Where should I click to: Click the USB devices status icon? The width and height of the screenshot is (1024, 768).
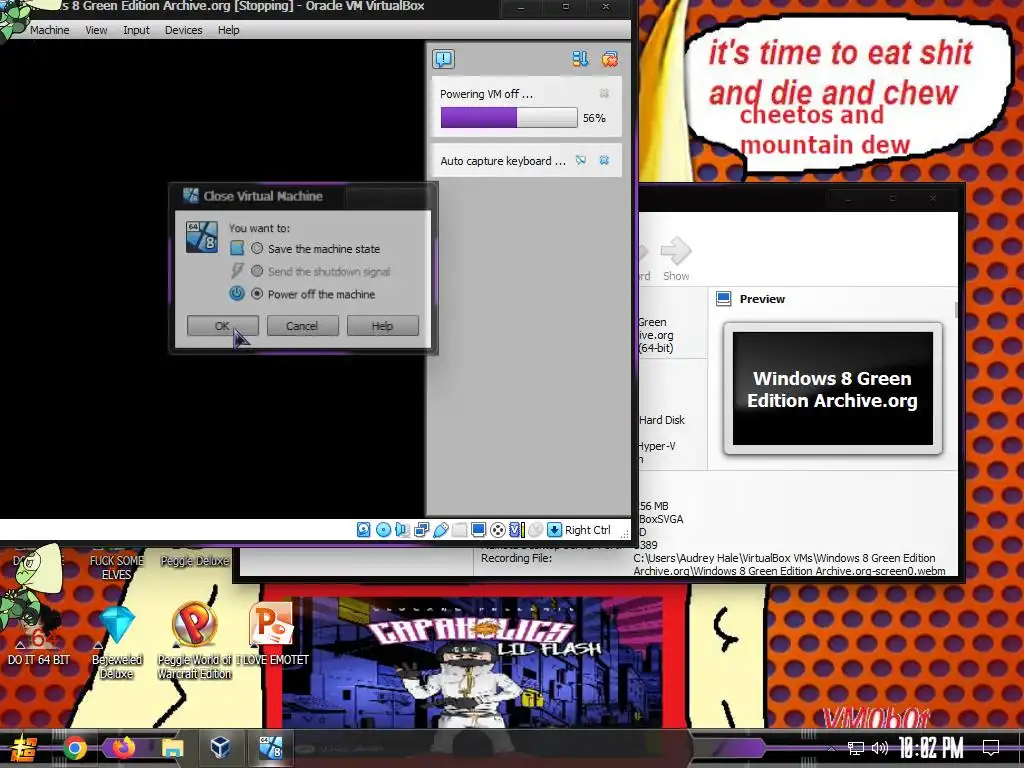441,530
